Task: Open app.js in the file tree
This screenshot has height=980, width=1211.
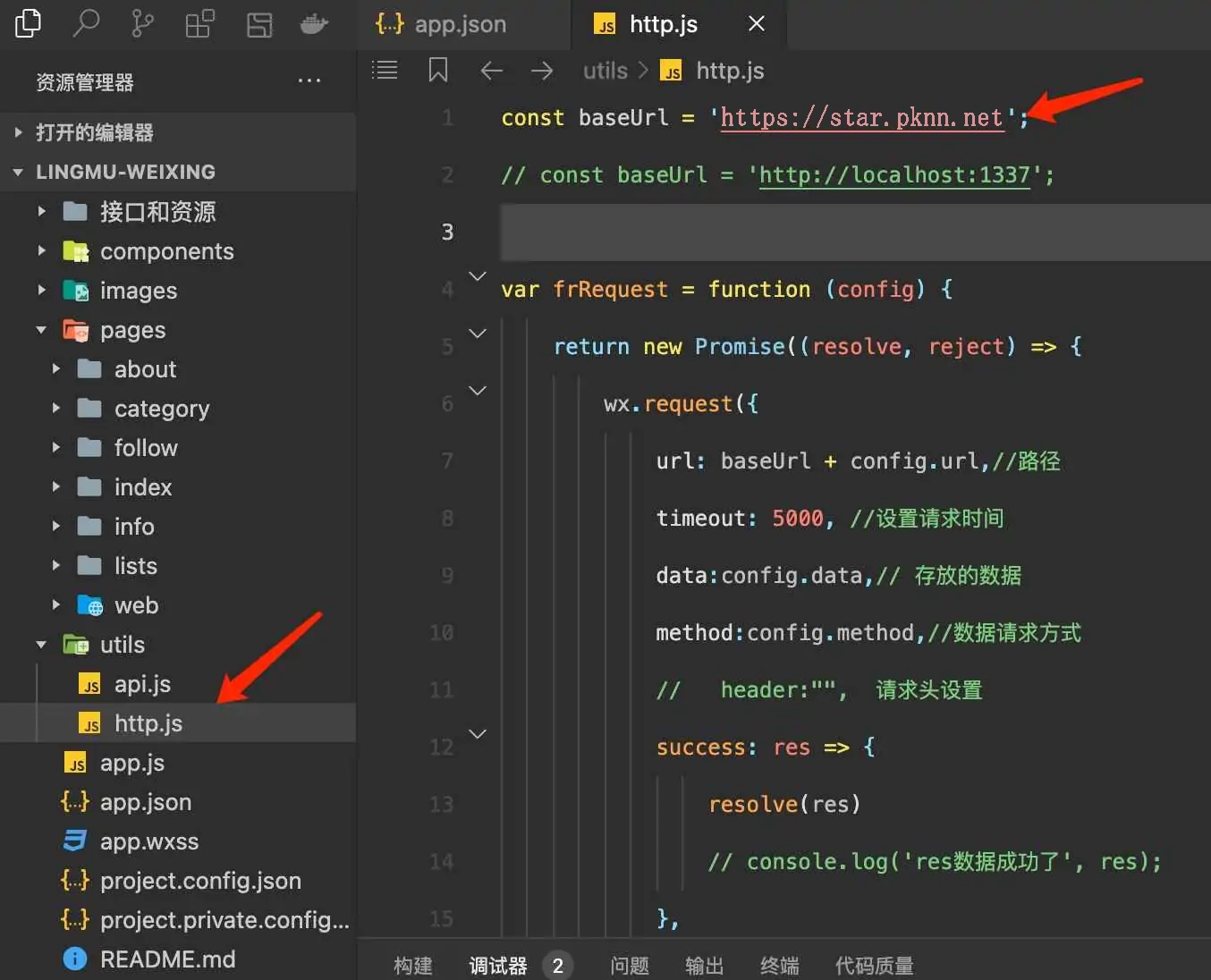Action: (178, 763)
